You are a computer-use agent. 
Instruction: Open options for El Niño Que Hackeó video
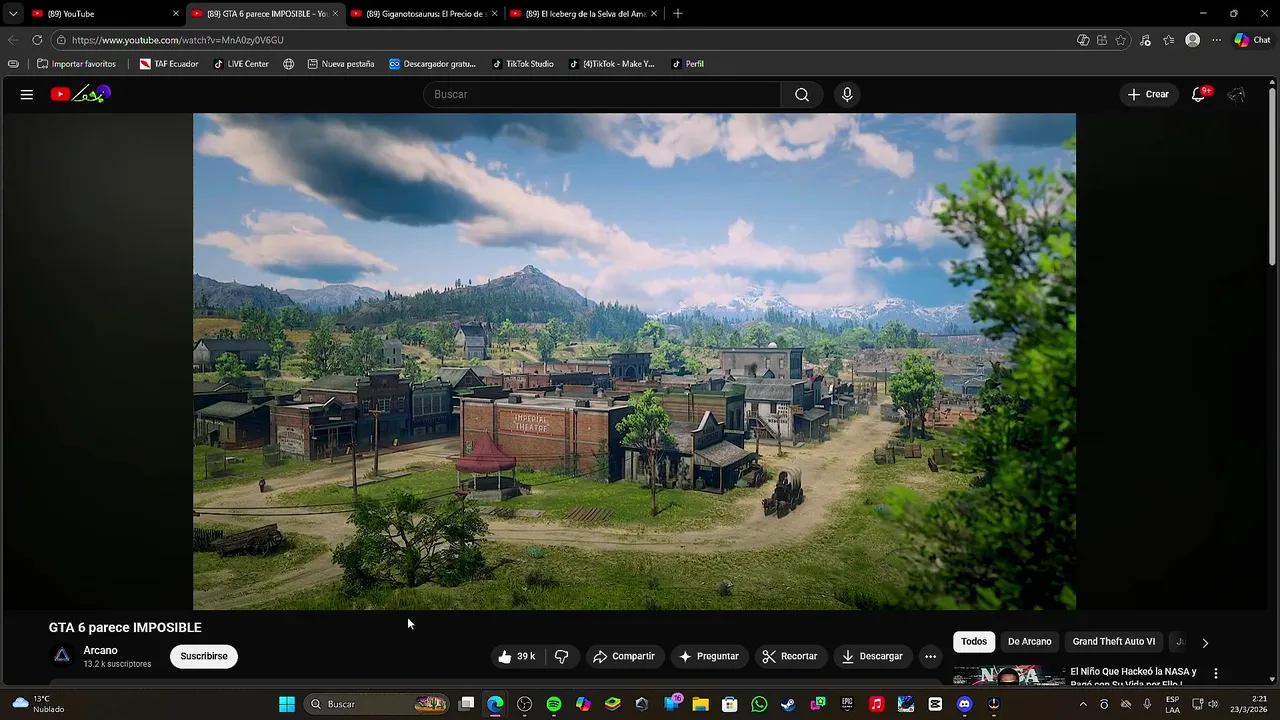click(x=1216, y=673)
